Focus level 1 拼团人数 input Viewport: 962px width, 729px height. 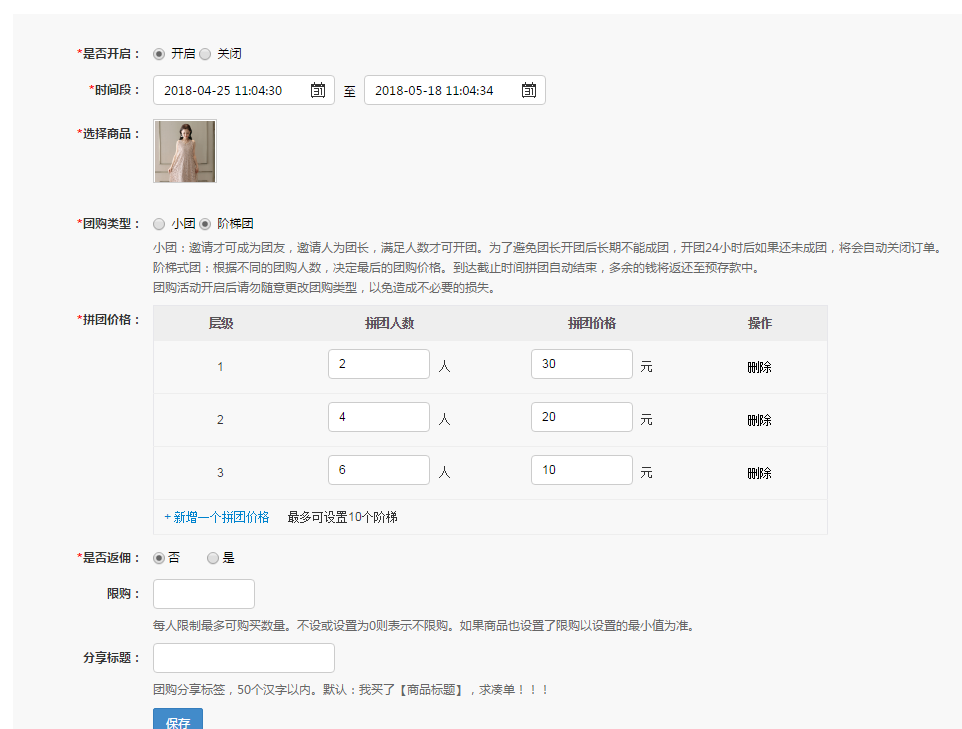379,364
